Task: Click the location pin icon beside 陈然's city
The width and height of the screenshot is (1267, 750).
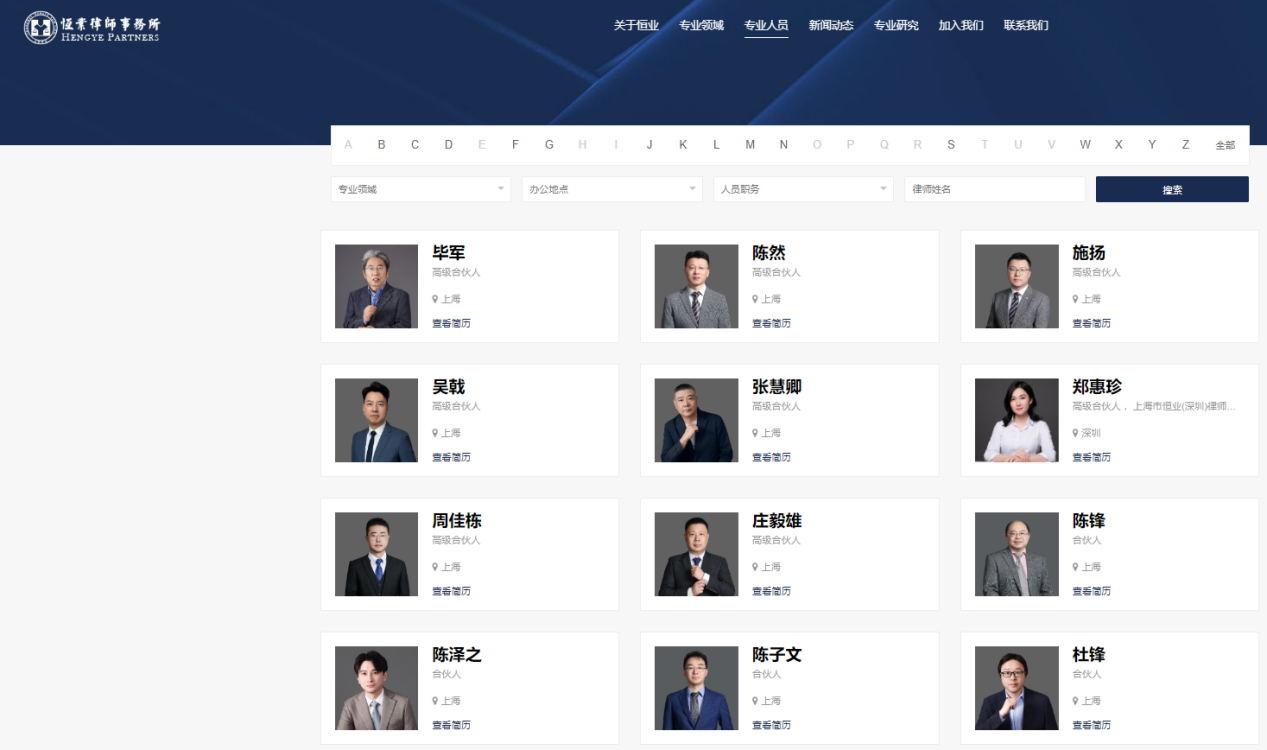Action: 757,298
